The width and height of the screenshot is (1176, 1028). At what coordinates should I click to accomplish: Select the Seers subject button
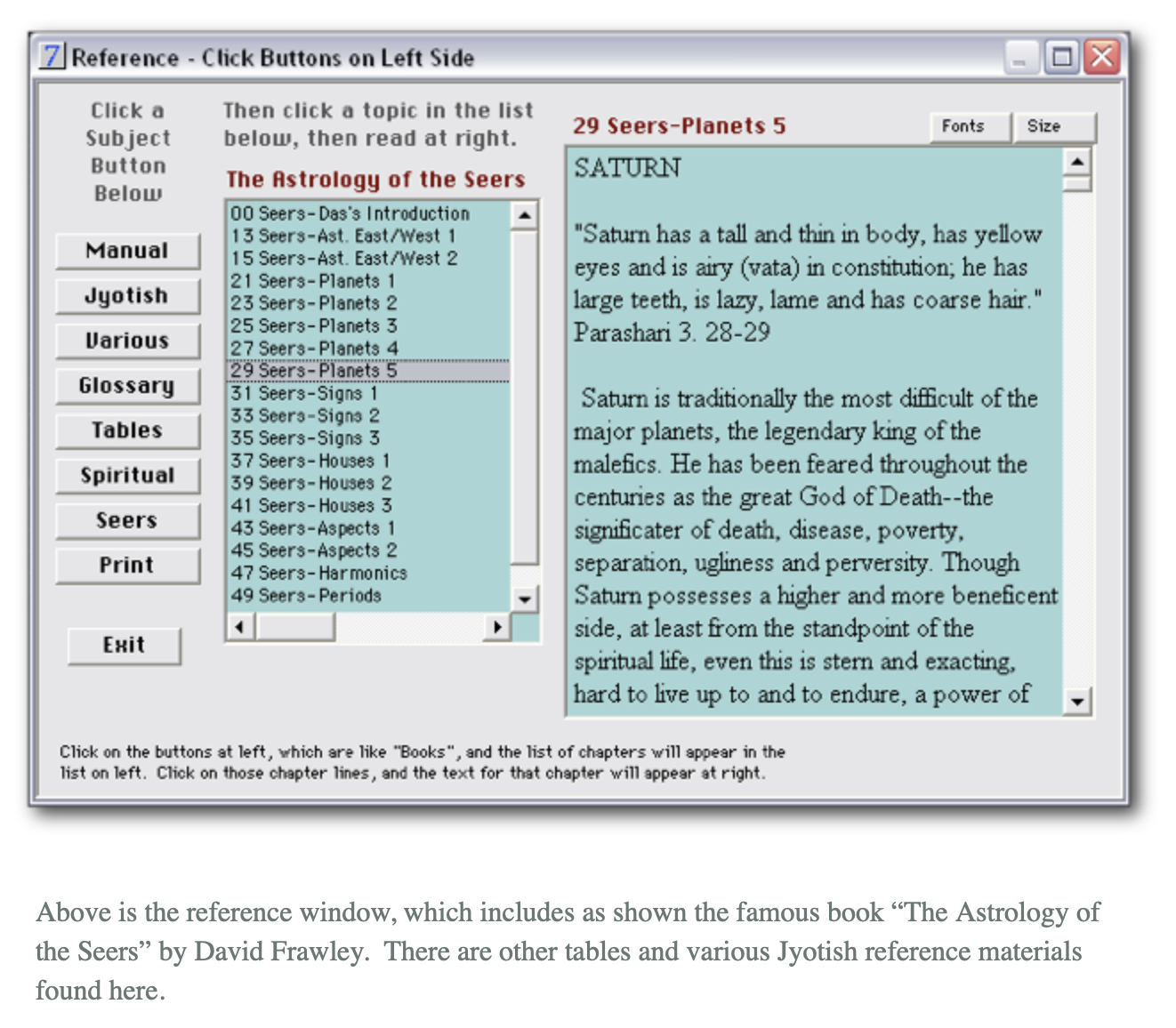click(127, 520)
